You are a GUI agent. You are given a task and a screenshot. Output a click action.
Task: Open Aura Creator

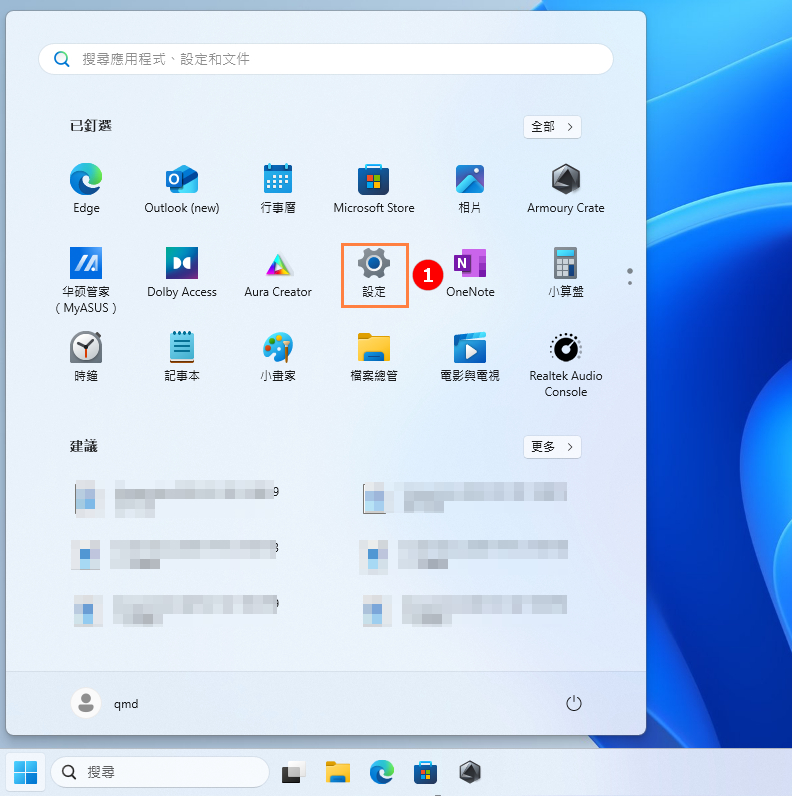click(x=278, y=274)
